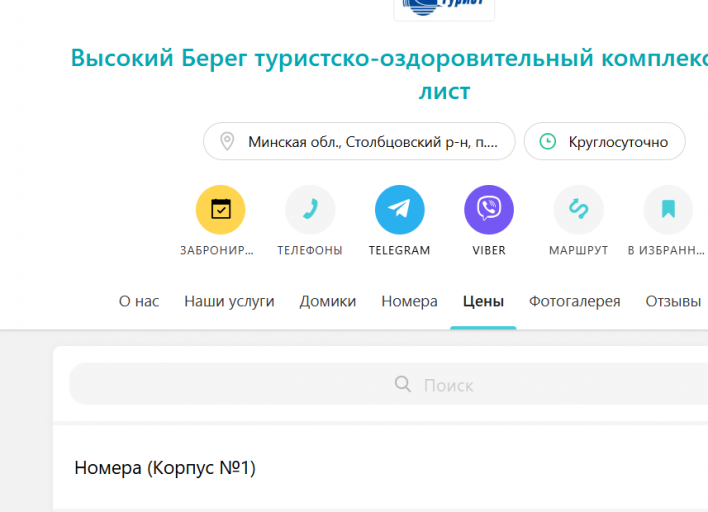Add to favorites with bookmark icon
Screen dimensions: 708x512
pos(668,209)
